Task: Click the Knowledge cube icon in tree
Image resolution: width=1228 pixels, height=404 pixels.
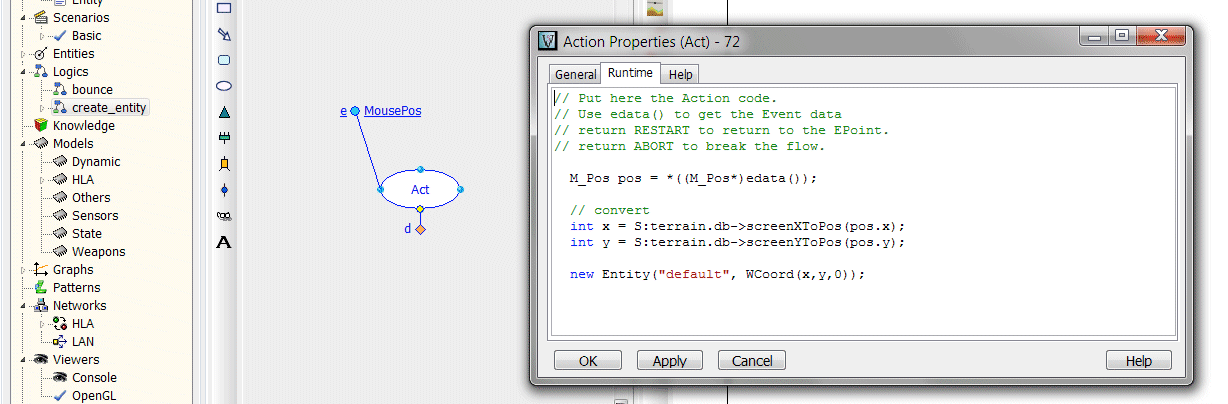Action: click(x=40, y=126)
